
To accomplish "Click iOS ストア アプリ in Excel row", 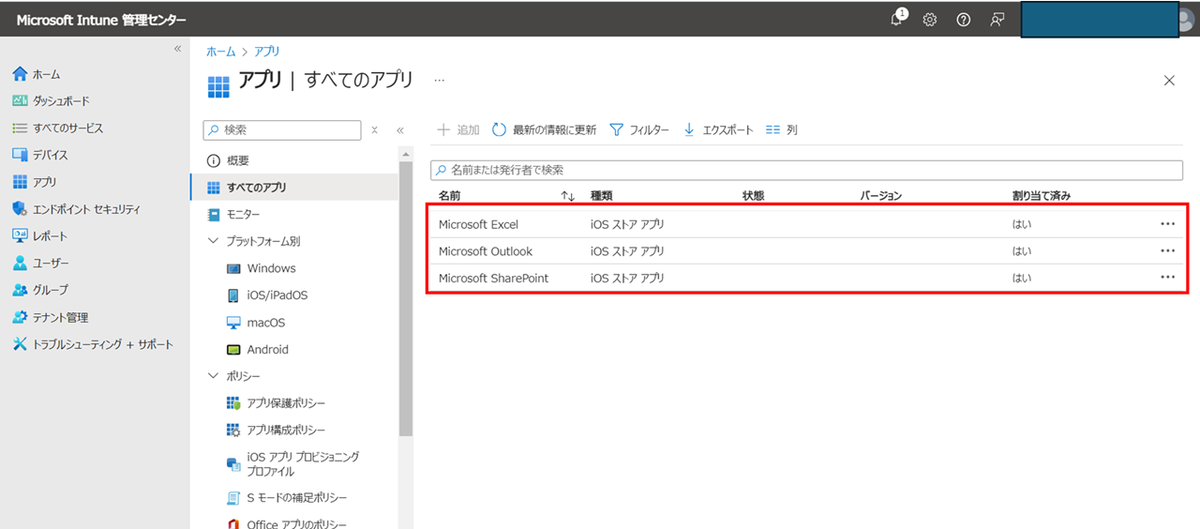I will tap(628, 224).
